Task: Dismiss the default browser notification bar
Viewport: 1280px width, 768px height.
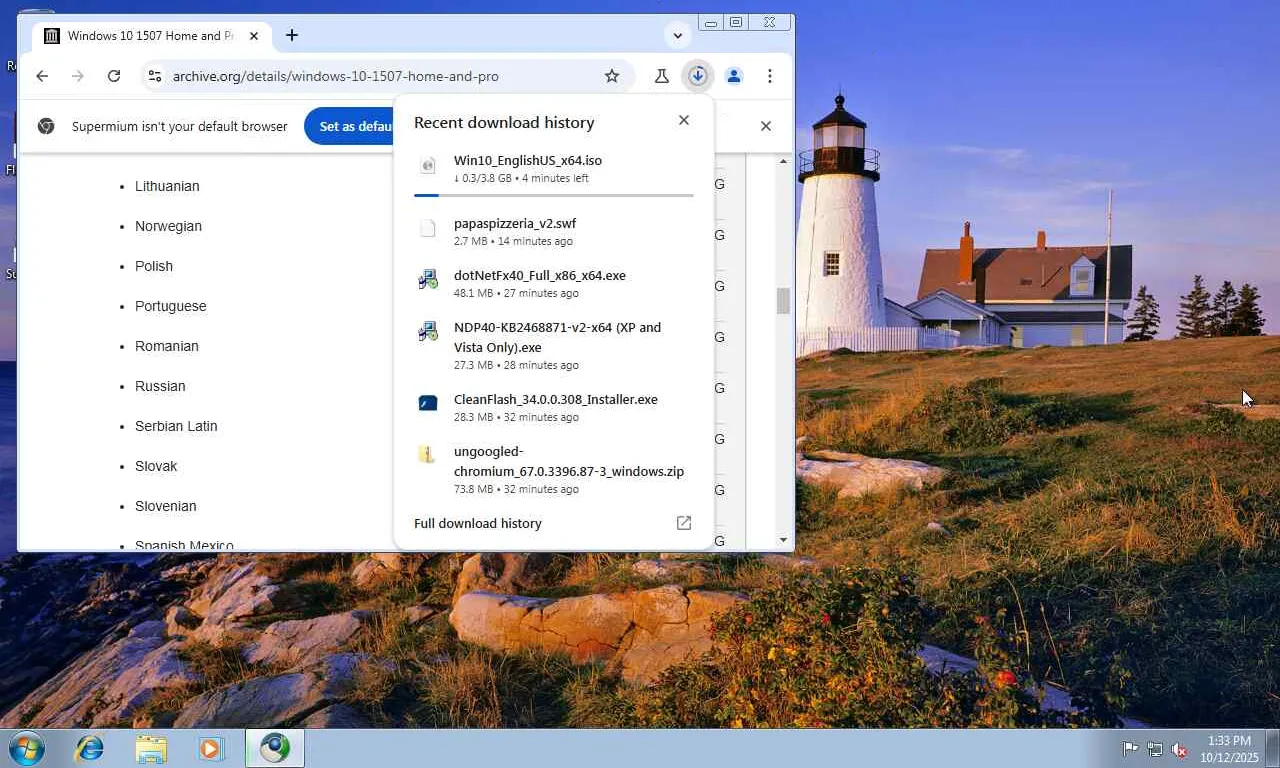Action: click(766, 126)
